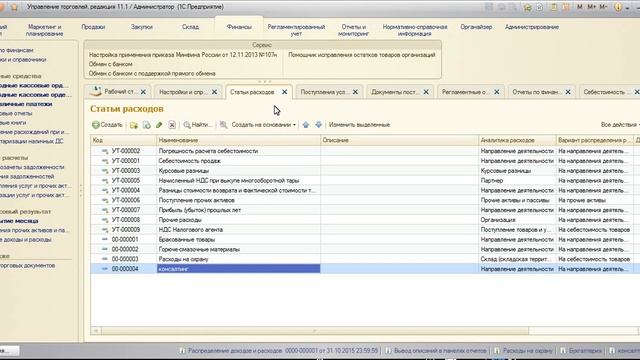Viewport: 640px width, 360px height.
Task: Add to favorites with star icon
Action: coord(528,7)
